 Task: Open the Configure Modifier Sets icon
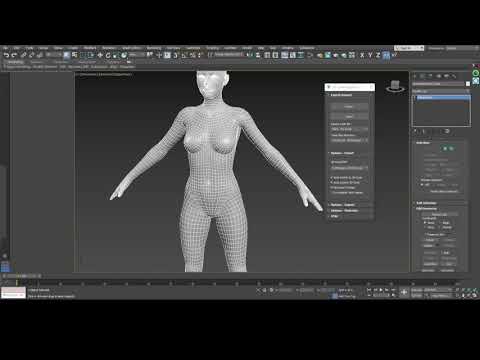pos(448,131)
